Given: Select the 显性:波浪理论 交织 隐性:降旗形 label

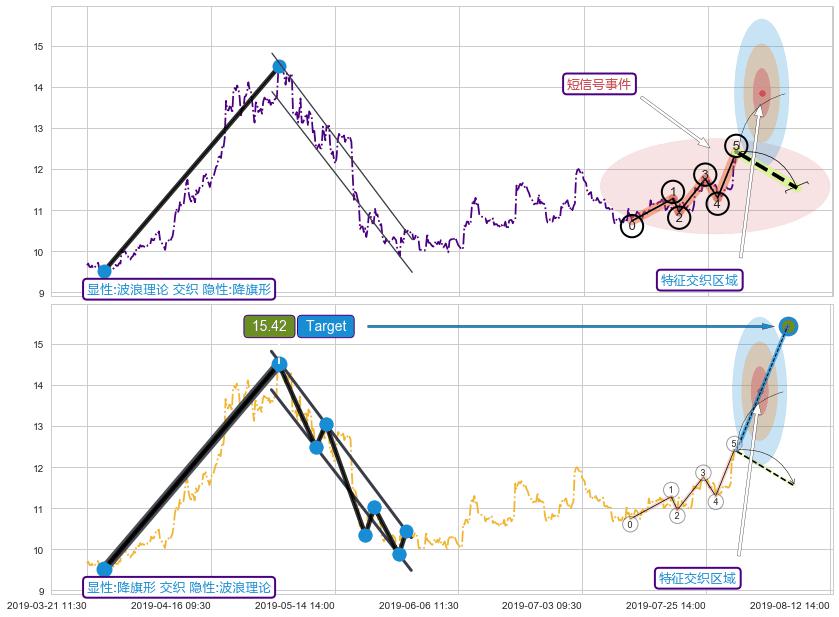Looking at the screenshot, I should pyautogui.click(x=179, y=289).
